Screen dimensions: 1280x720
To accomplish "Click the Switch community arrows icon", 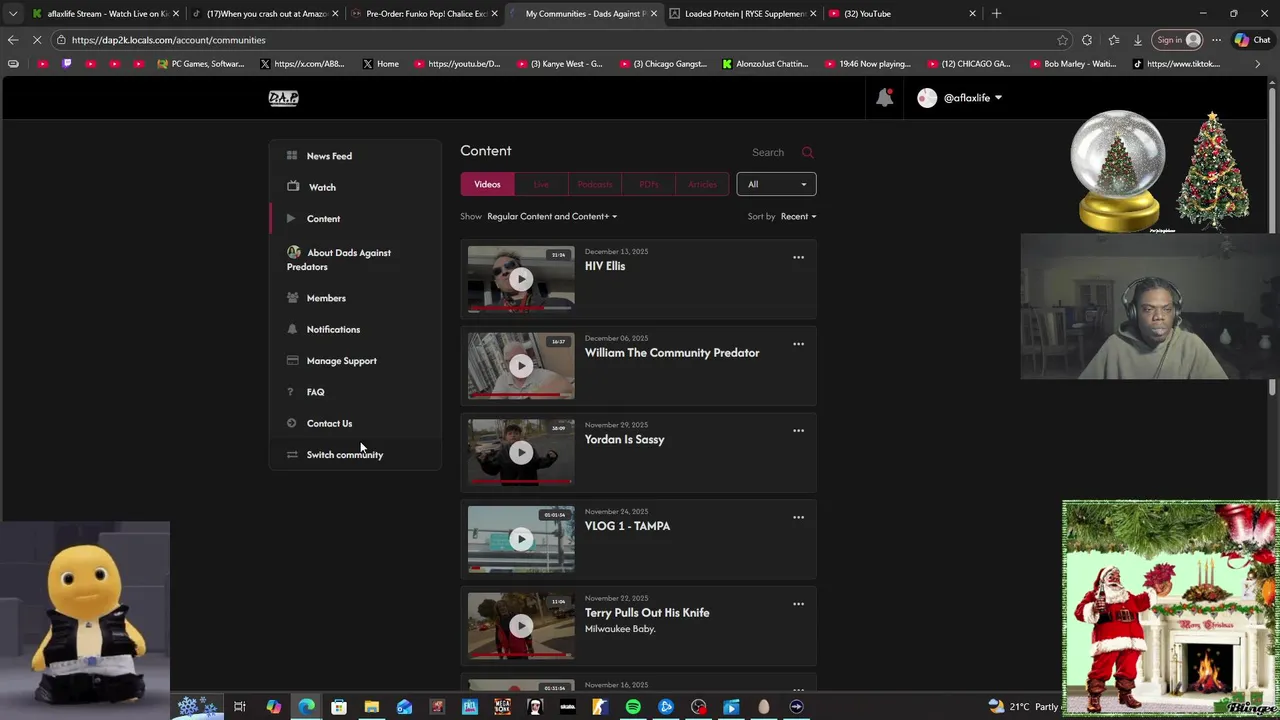I will tap(292, 454).
